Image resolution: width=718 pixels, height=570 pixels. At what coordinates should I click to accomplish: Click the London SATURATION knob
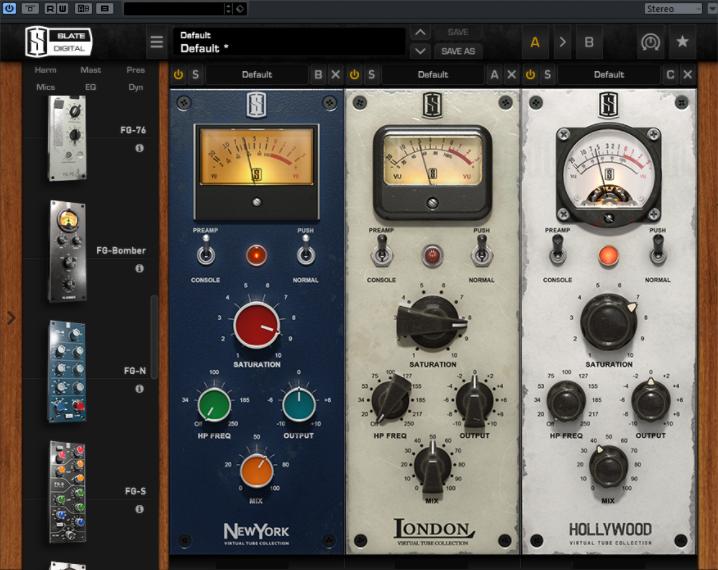click(x=431, y=323)
